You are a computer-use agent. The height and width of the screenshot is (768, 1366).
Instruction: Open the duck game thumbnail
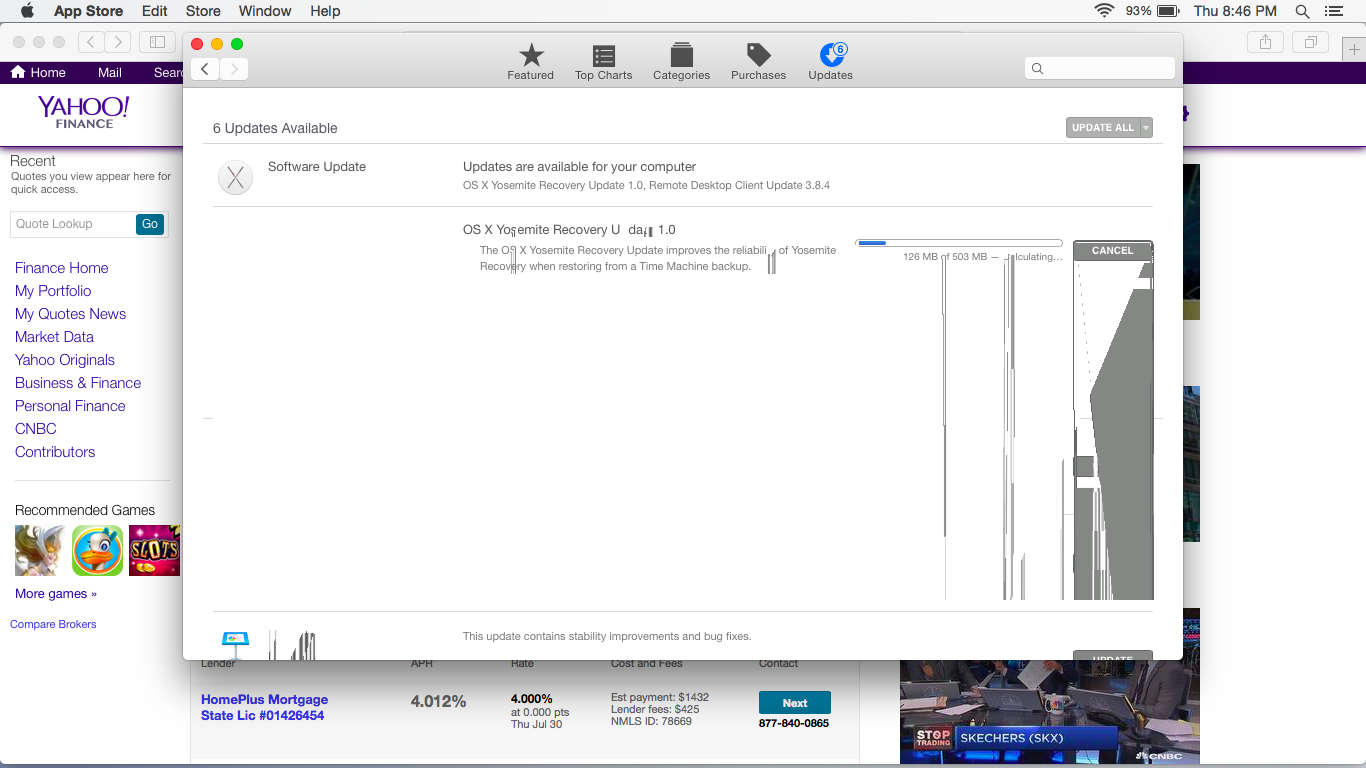coord(98,550)
